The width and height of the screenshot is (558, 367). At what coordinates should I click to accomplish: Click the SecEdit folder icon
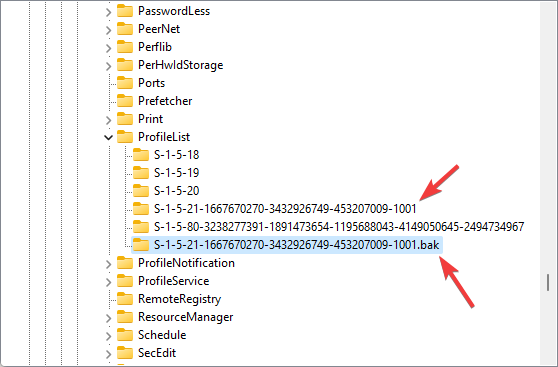point(125,352)
